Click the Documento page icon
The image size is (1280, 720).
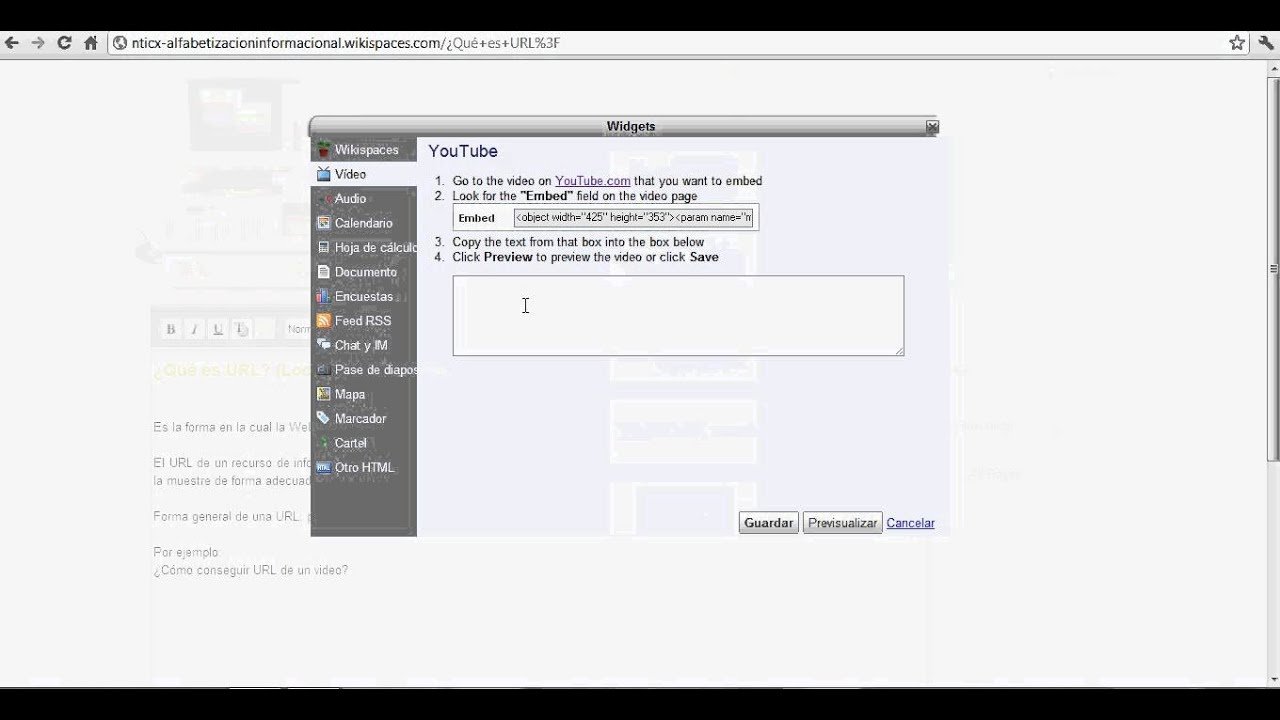(323, 272)
